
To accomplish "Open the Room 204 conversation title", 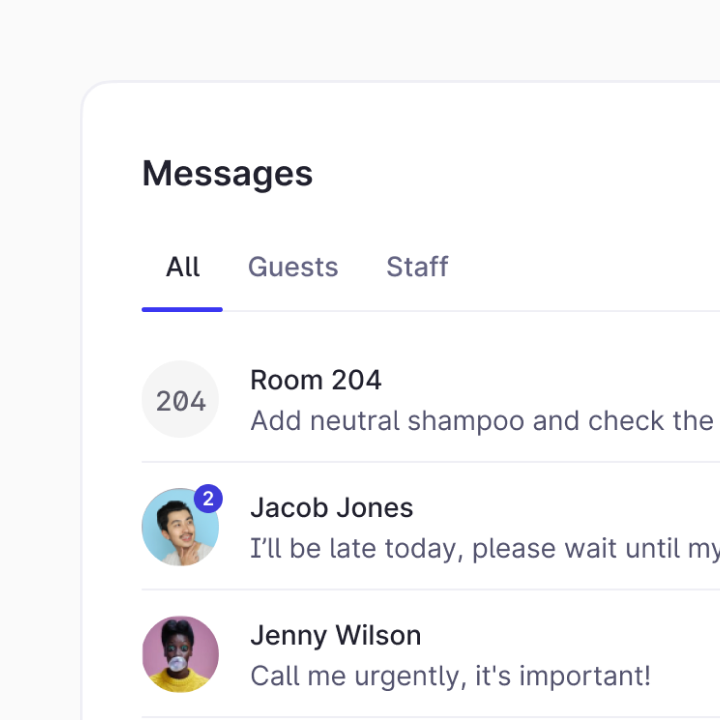I will [315, 380].
